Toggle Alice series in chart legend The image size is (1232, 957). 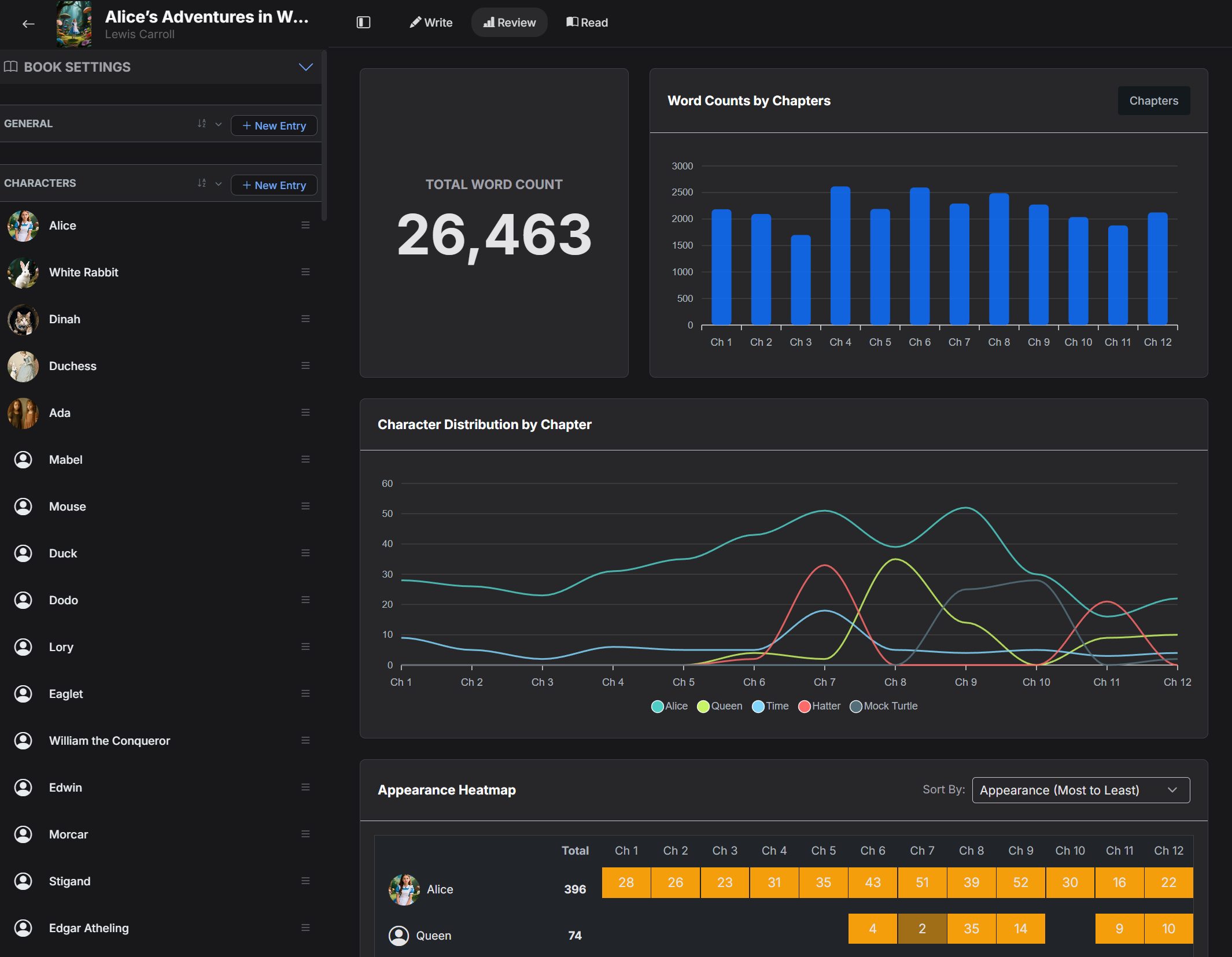click(669, 706)
